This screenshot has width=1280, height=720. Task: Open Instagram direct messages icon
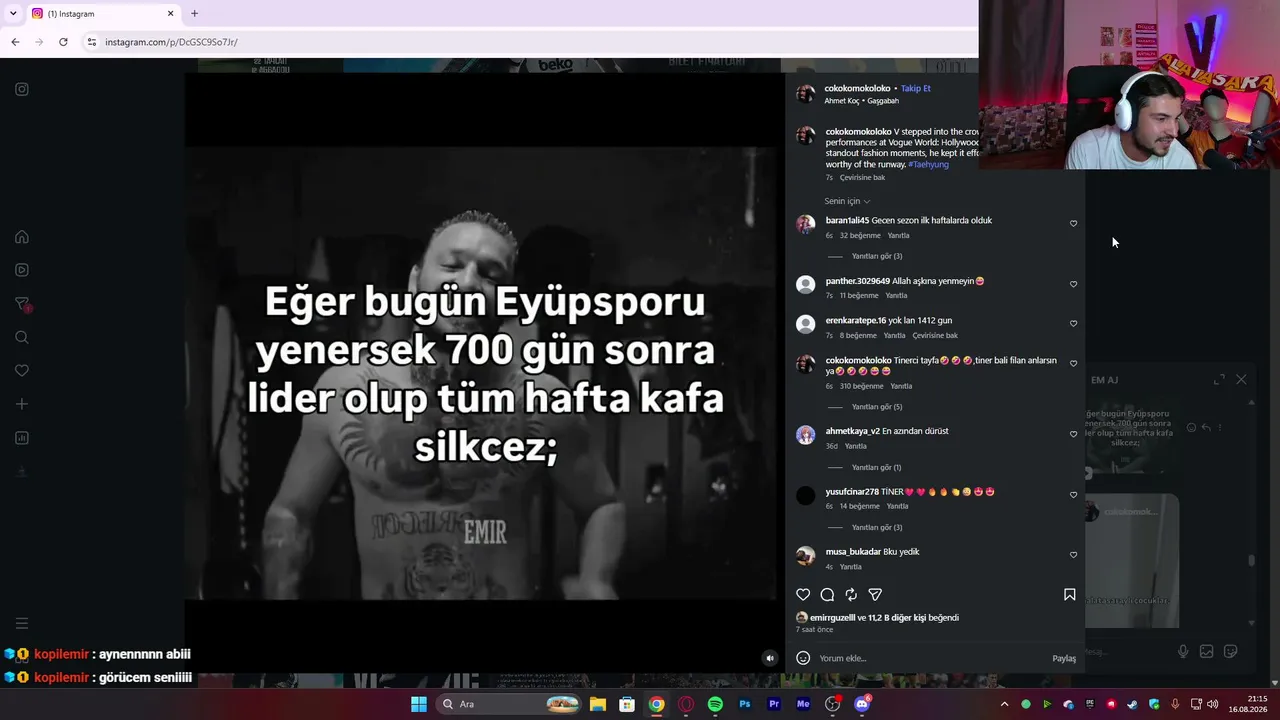(22, 304)
